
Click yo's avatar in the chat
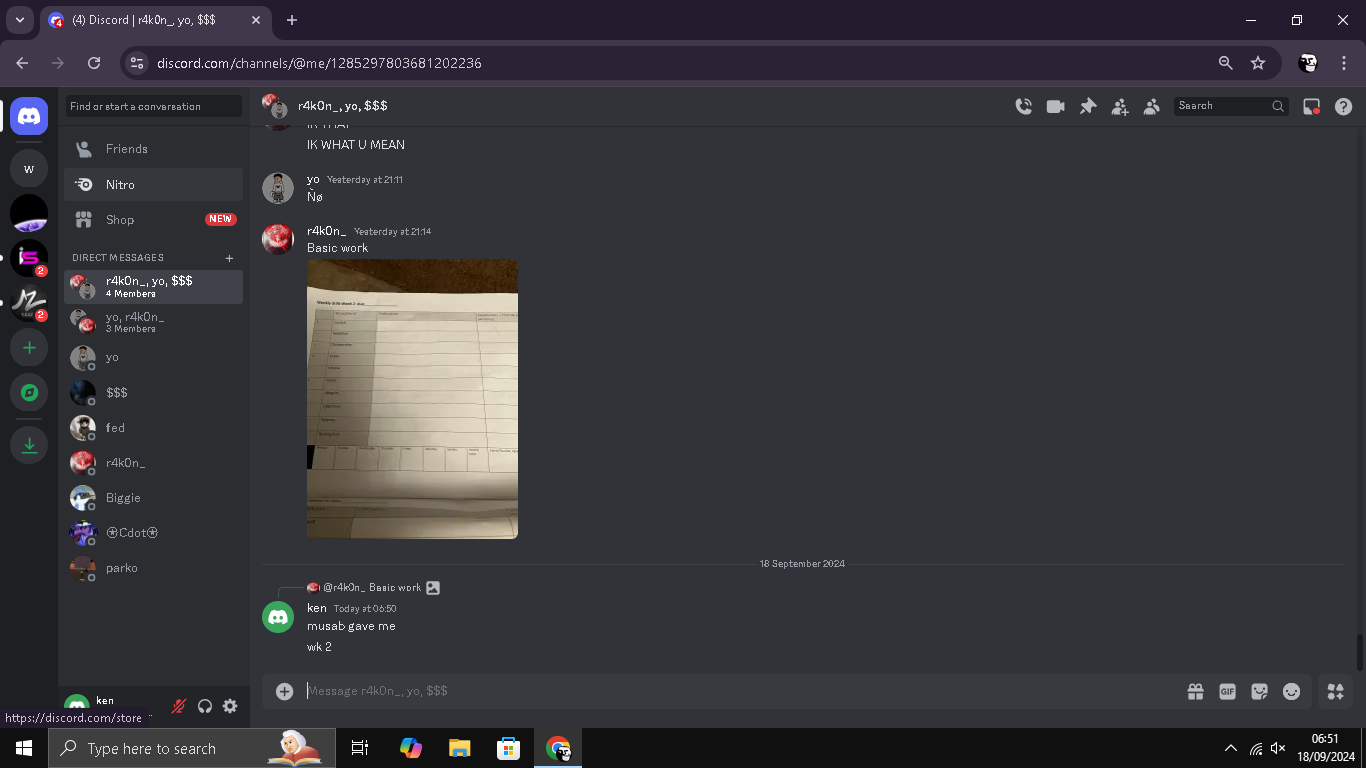tap(278, 188)
